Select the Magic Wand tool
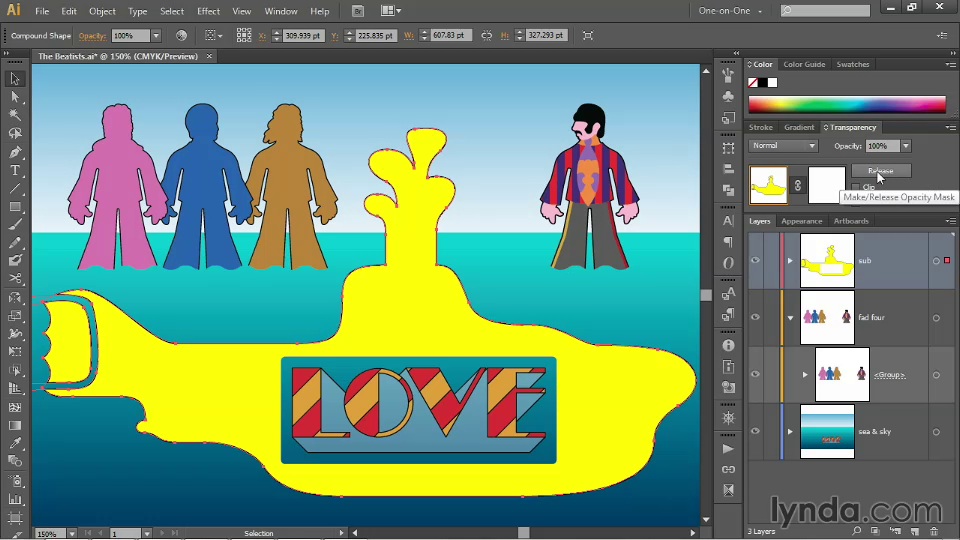Viewport: 960px width, 540px height. (15, 114)
